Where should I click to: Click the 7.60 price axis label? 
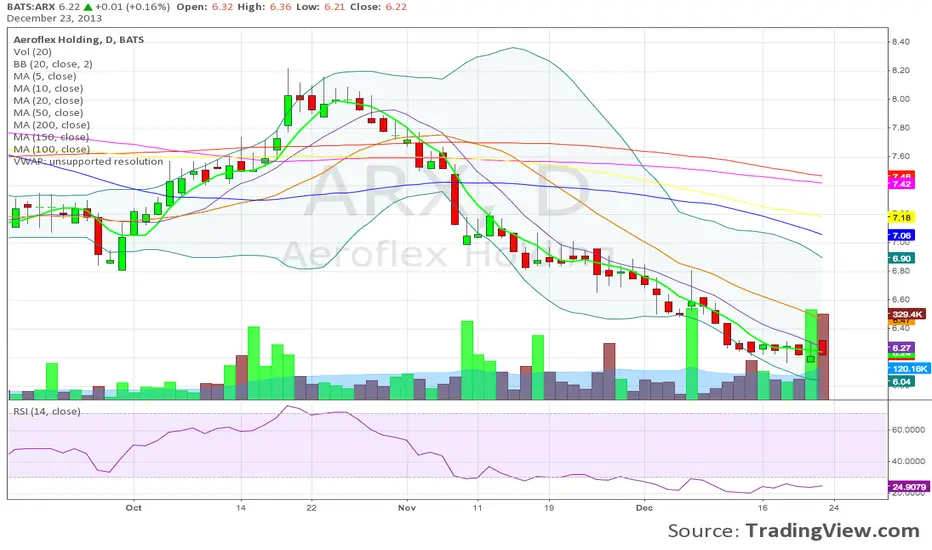click(x=900, y=156)
